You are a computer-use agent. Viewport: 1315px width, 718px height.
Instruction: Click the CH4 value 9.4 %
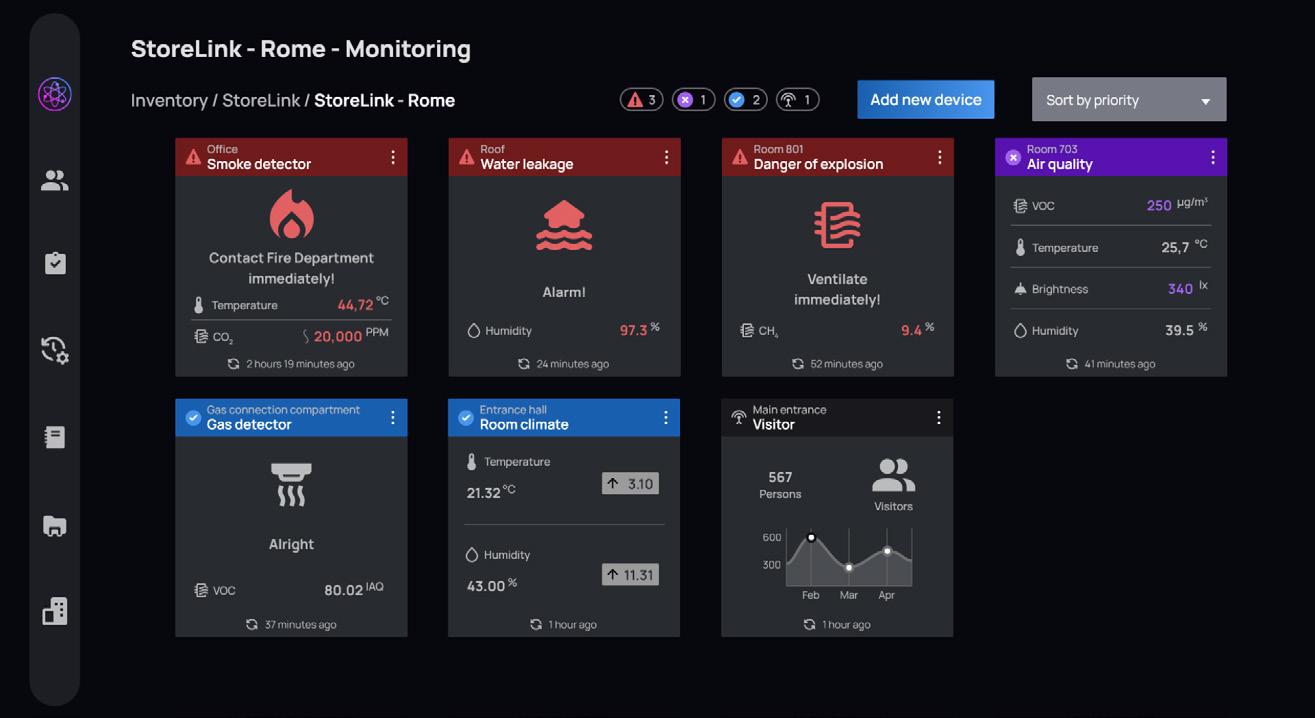click(x=917, y=330)
